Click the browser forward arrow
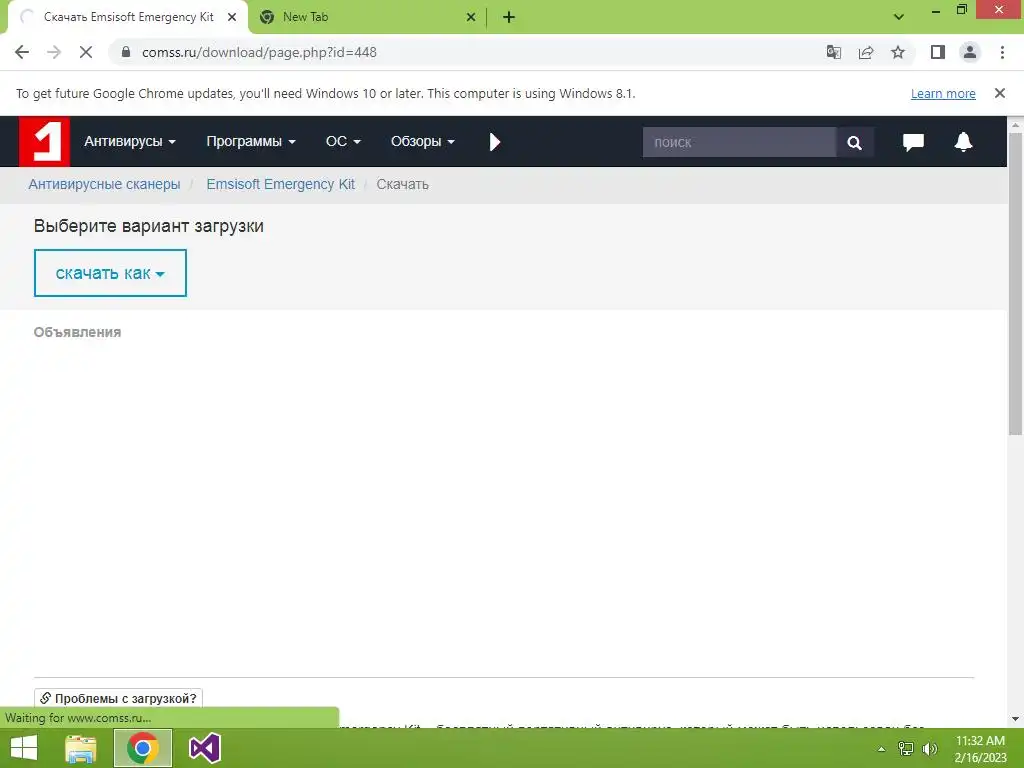1024x768 pixels. coord(54,52)
